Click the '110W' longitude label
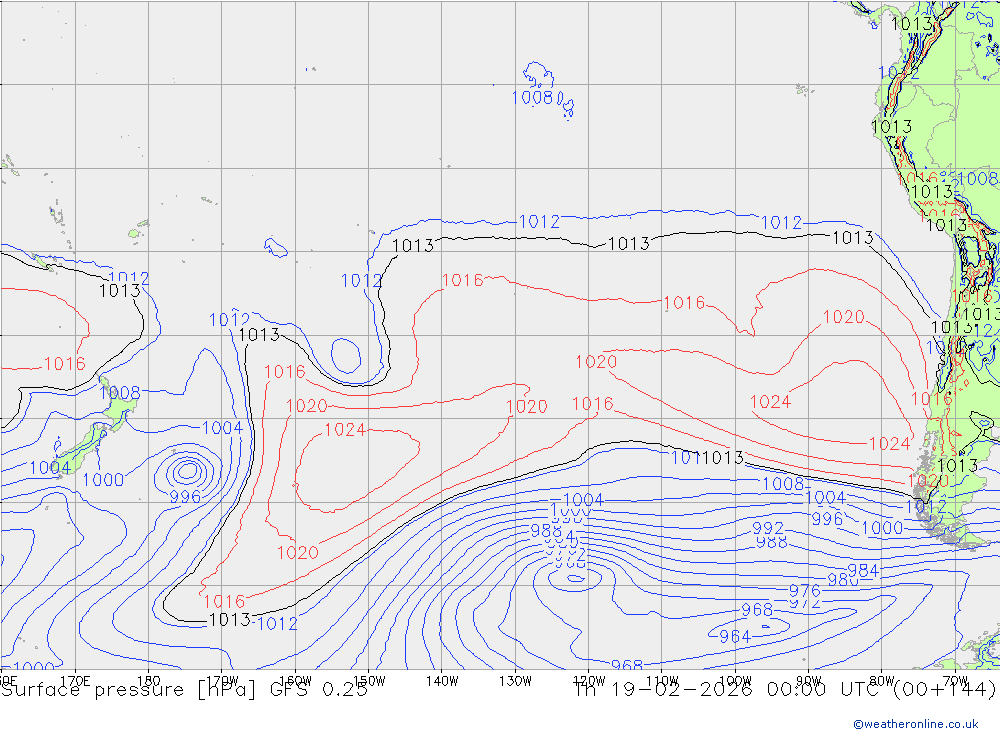 pyautogui.click(x=662, y=681)
